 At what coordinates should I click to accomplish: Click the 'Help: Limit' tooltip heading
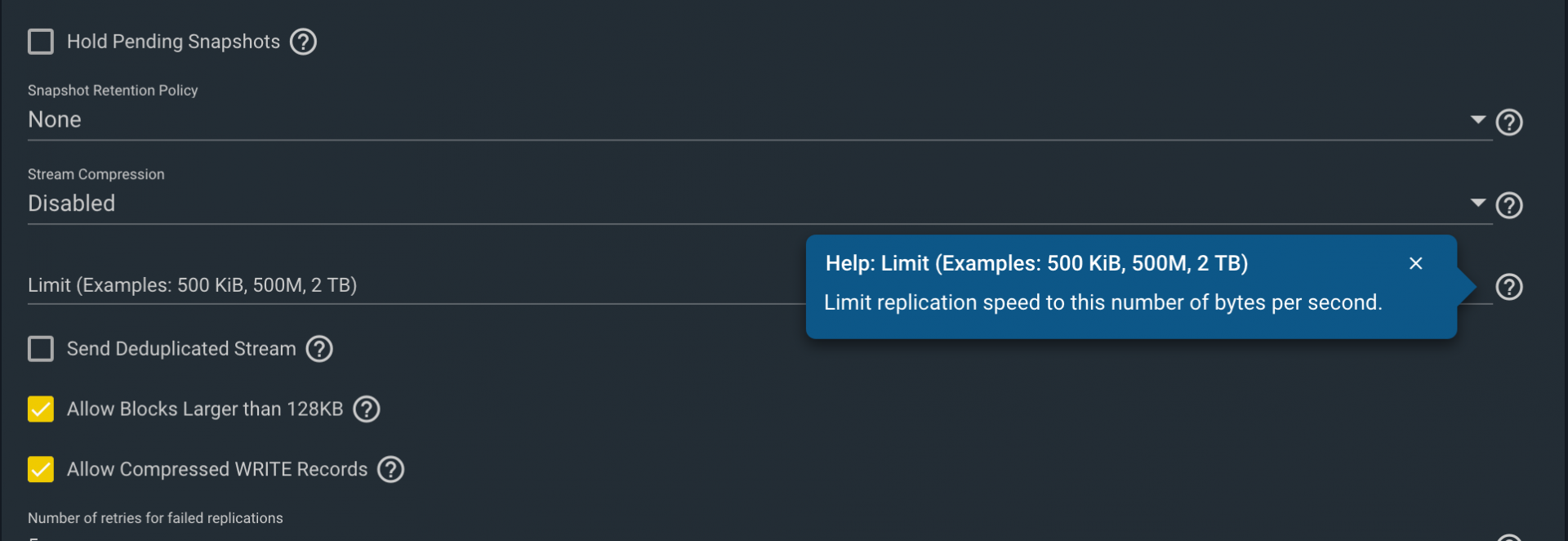(x=1036, y=263)
